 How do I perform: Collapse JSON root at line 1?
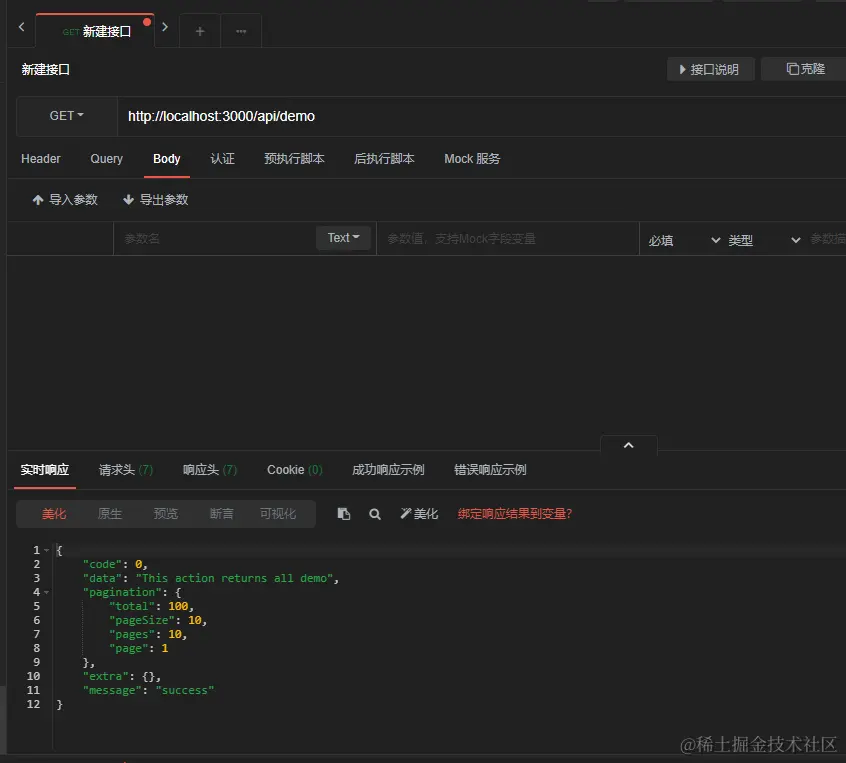46,550
